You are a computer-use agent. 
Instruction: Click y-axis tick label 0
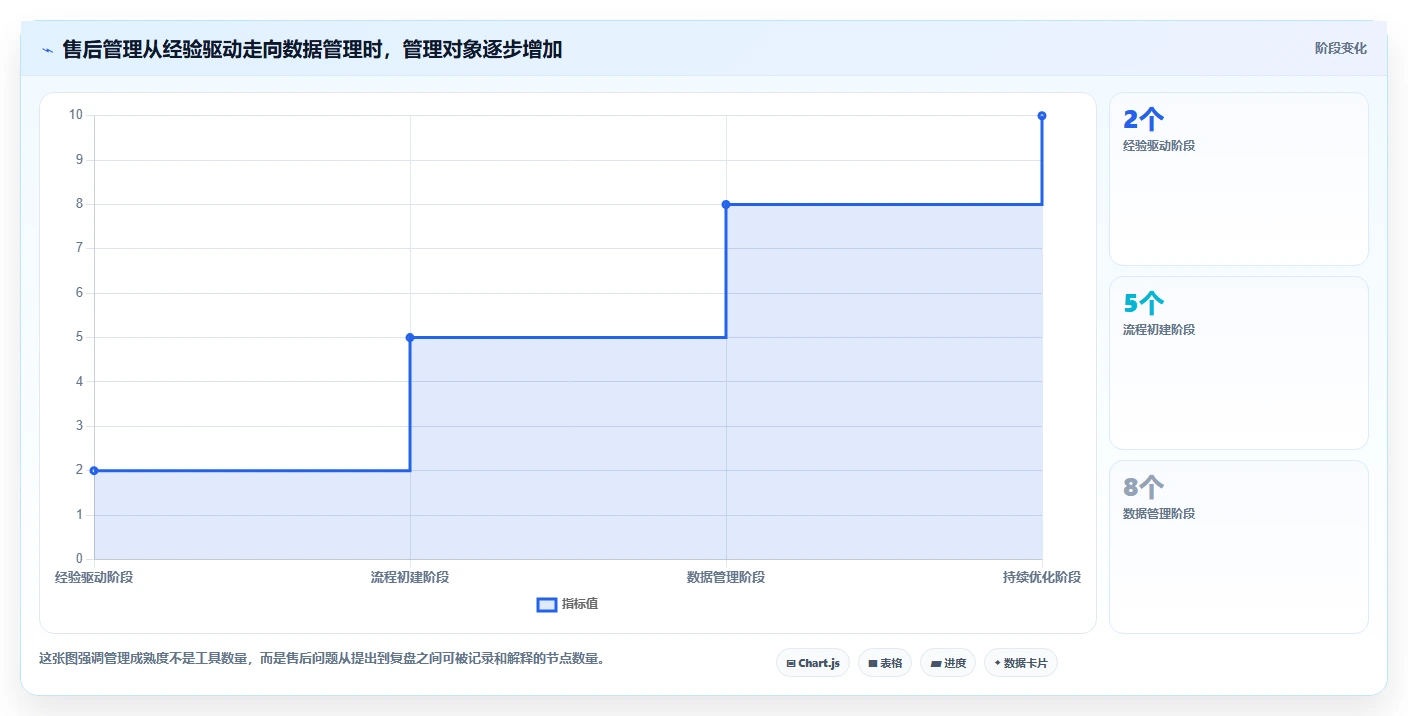point(79,559)
